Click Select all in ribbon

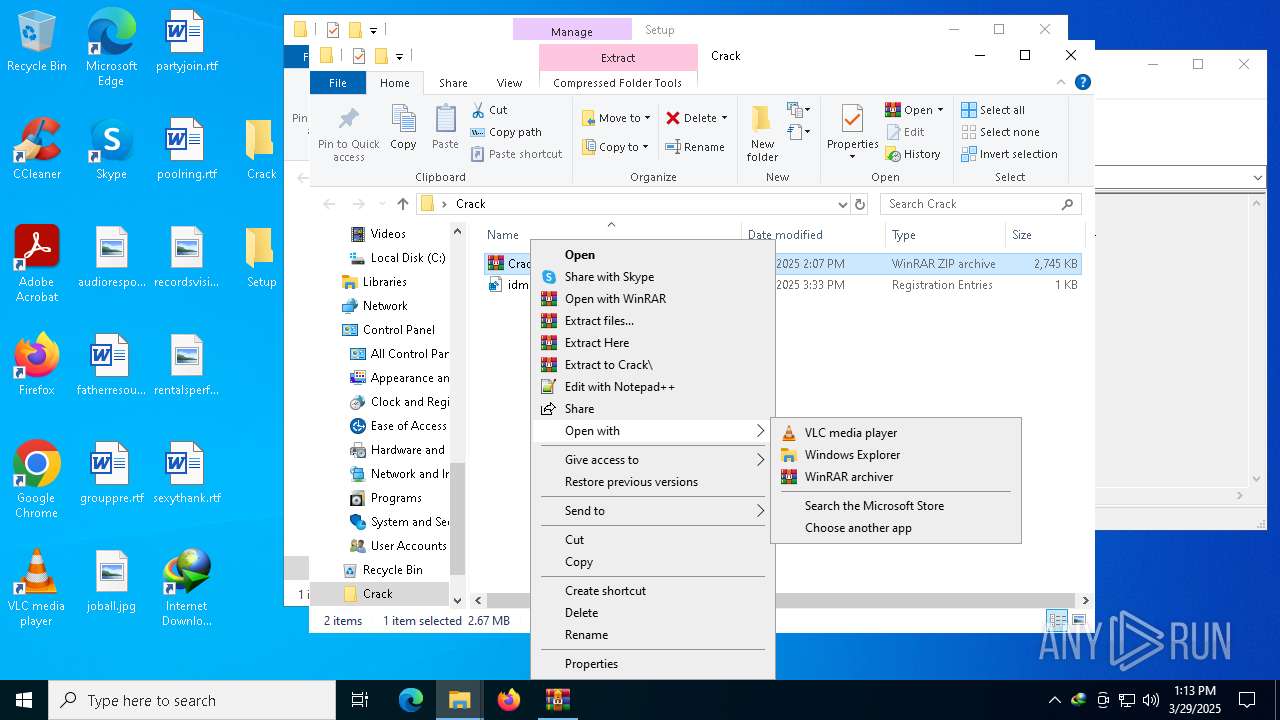click(x=993, y=110)
